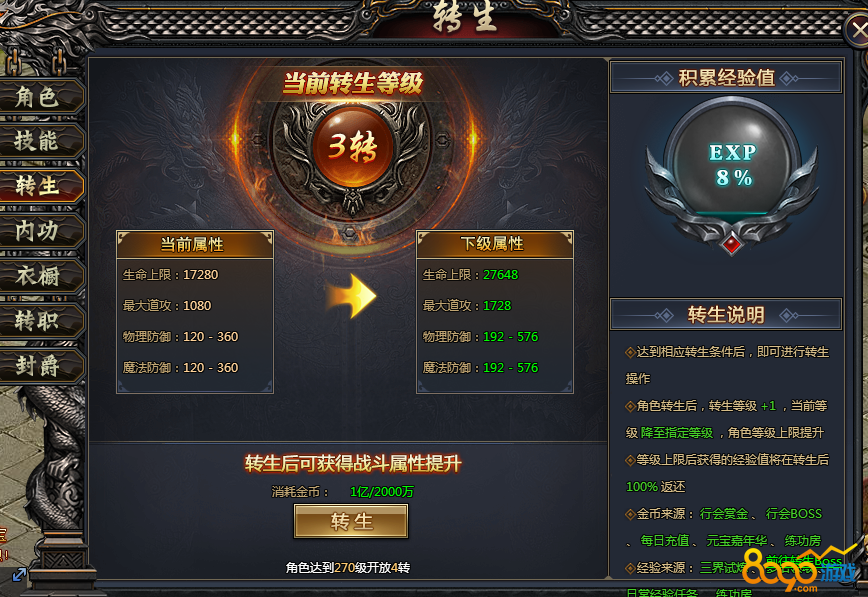The width and height of the screenshot is (868, 597).
Task: Open the 元宝嘉年华 link
Action: coord(737,541)
